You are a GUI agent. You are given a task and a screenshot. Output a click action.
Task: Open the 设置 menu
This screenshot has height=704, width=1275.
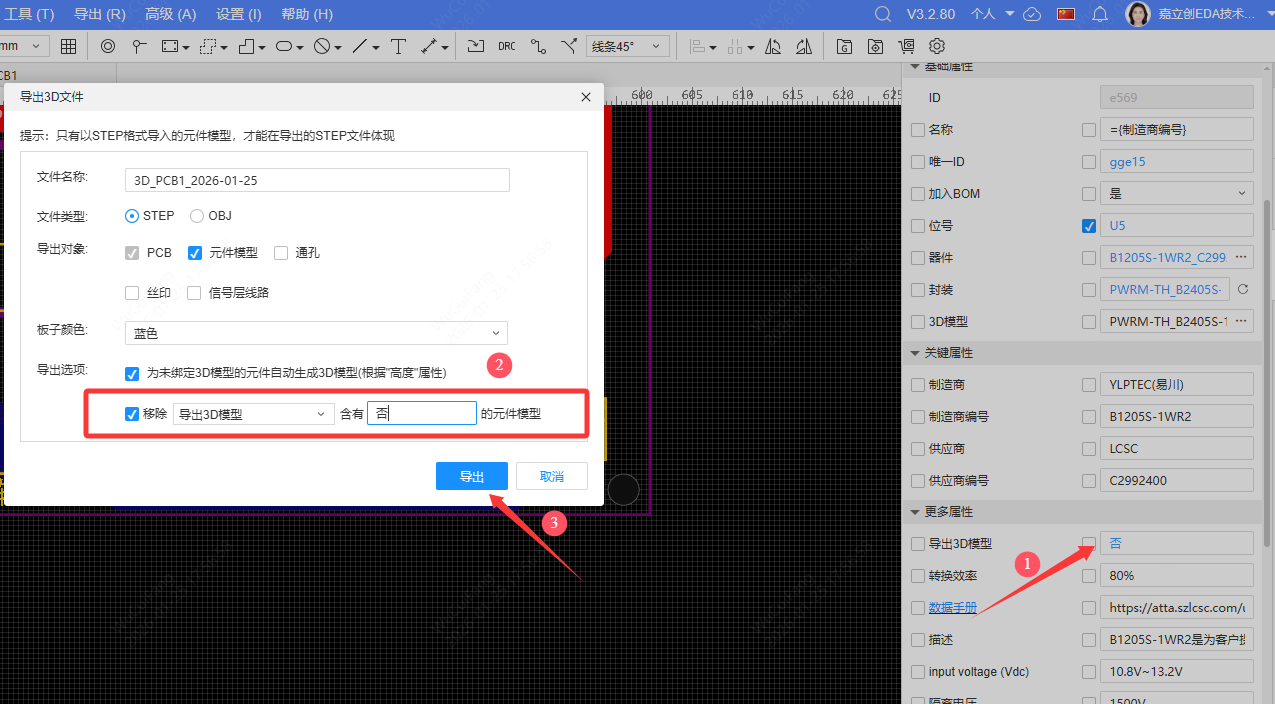[x=237, y=14]
